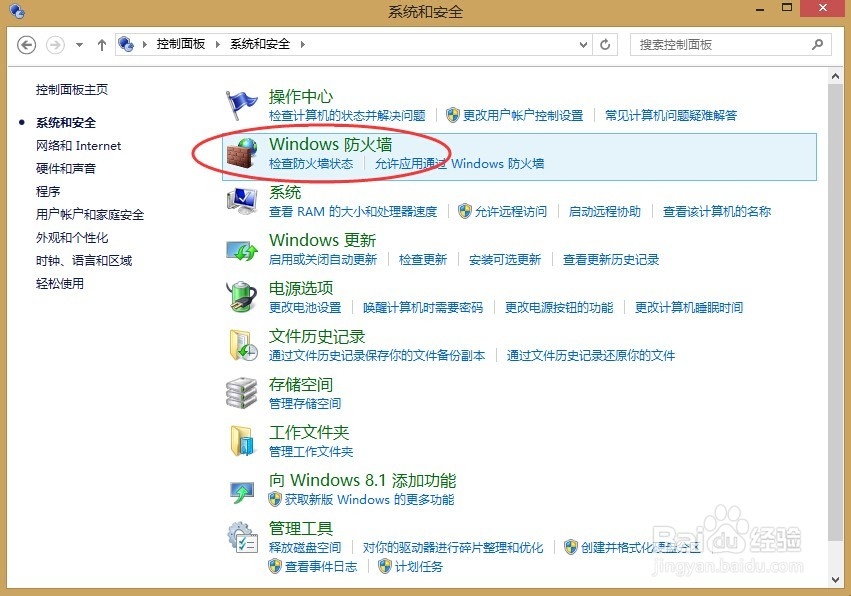
Task: Click 查看 RAM 的大小和处理器速度
Action: 353,212
